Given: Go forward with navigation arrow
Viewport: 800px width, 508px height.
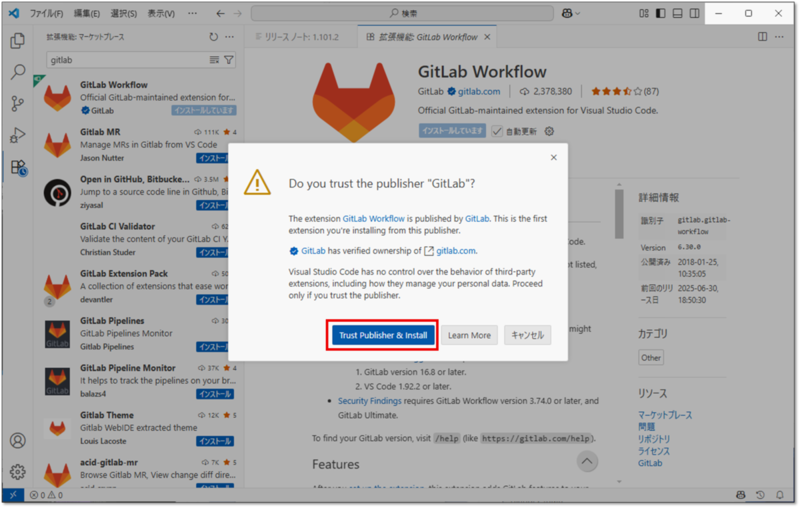Looking at the screenshot, I should (x=238, y=13).
